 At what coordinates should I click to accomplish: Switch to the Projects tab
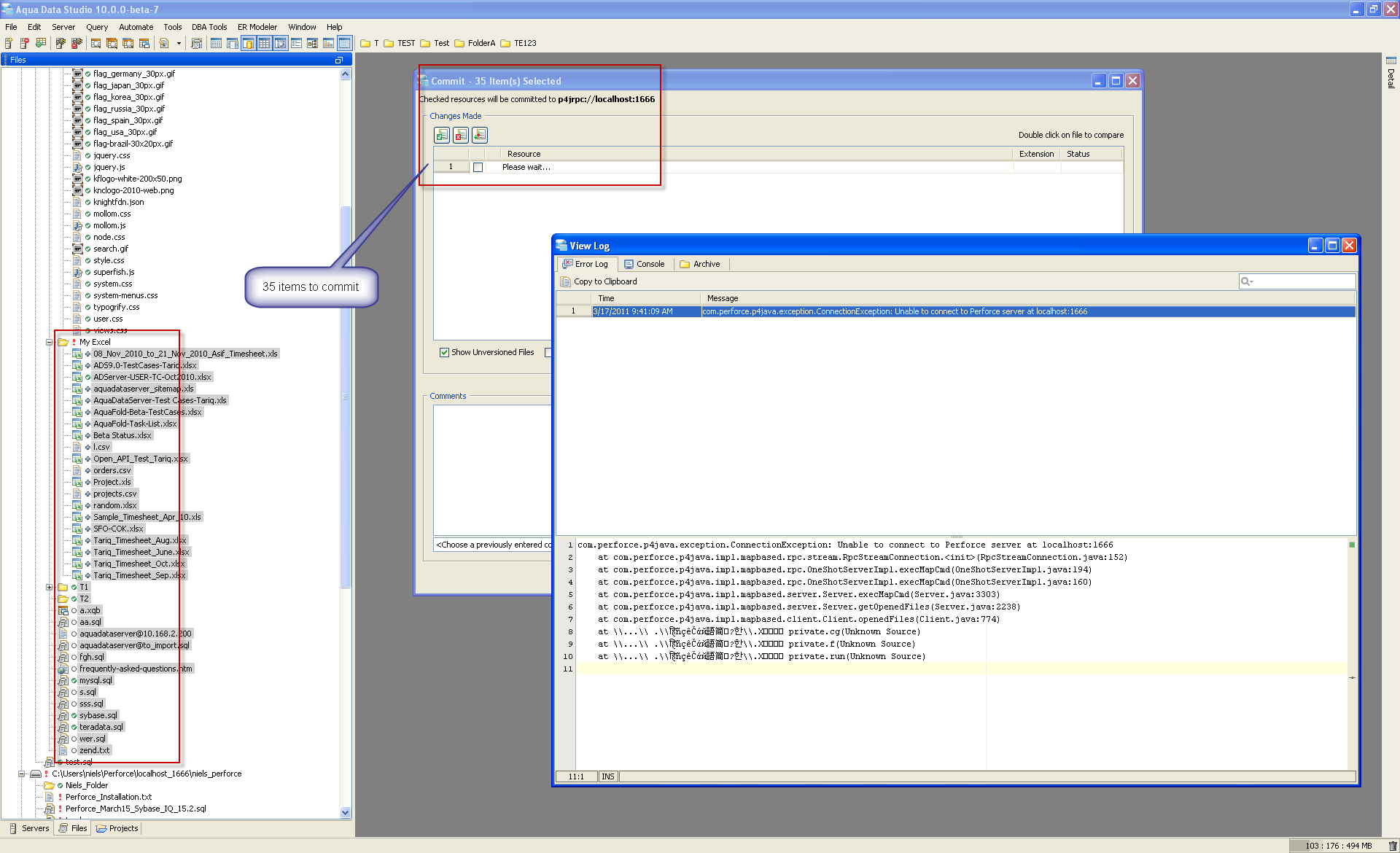tap(117, 828)
